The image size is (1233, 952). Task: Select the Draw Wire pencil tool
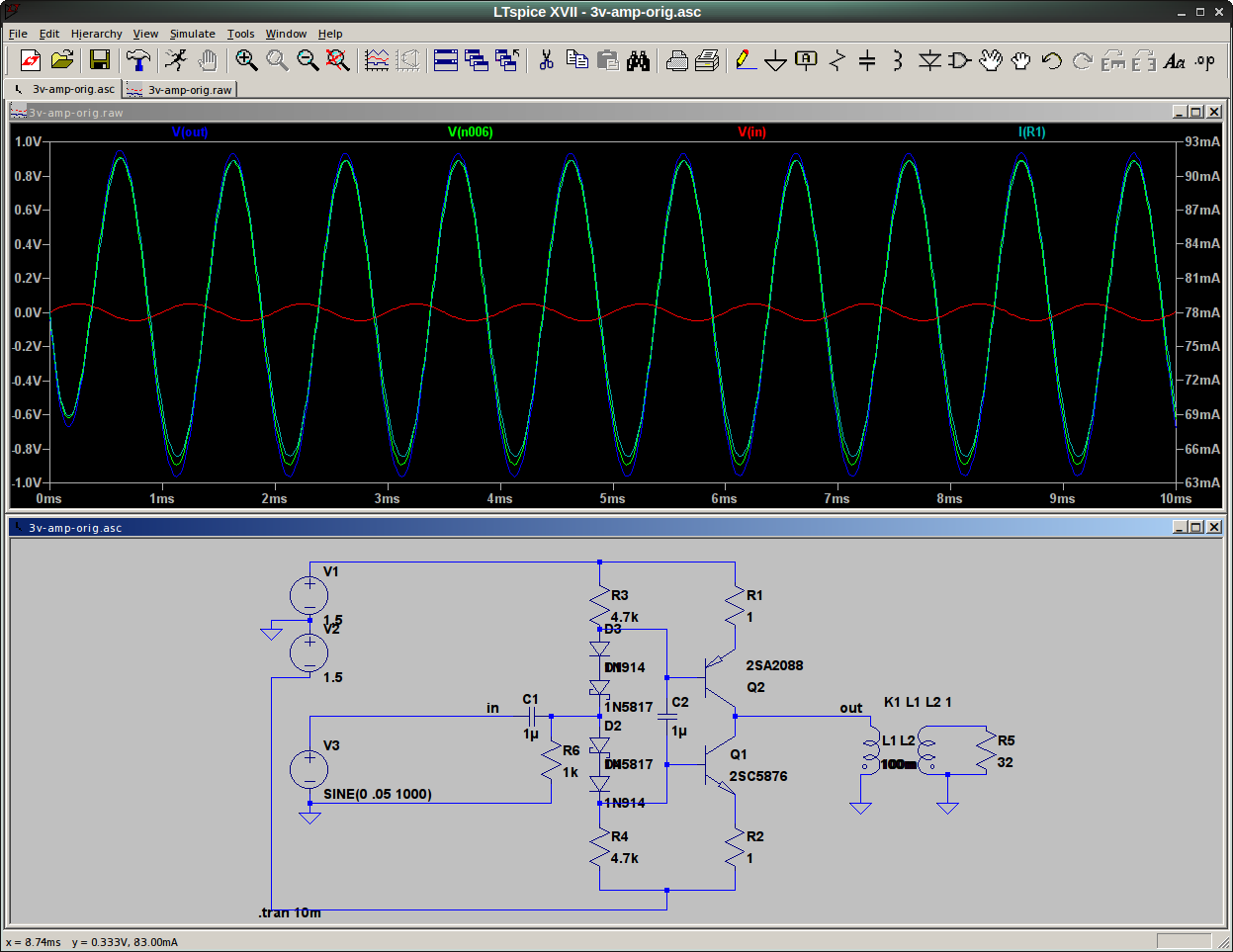coord(746,60)
